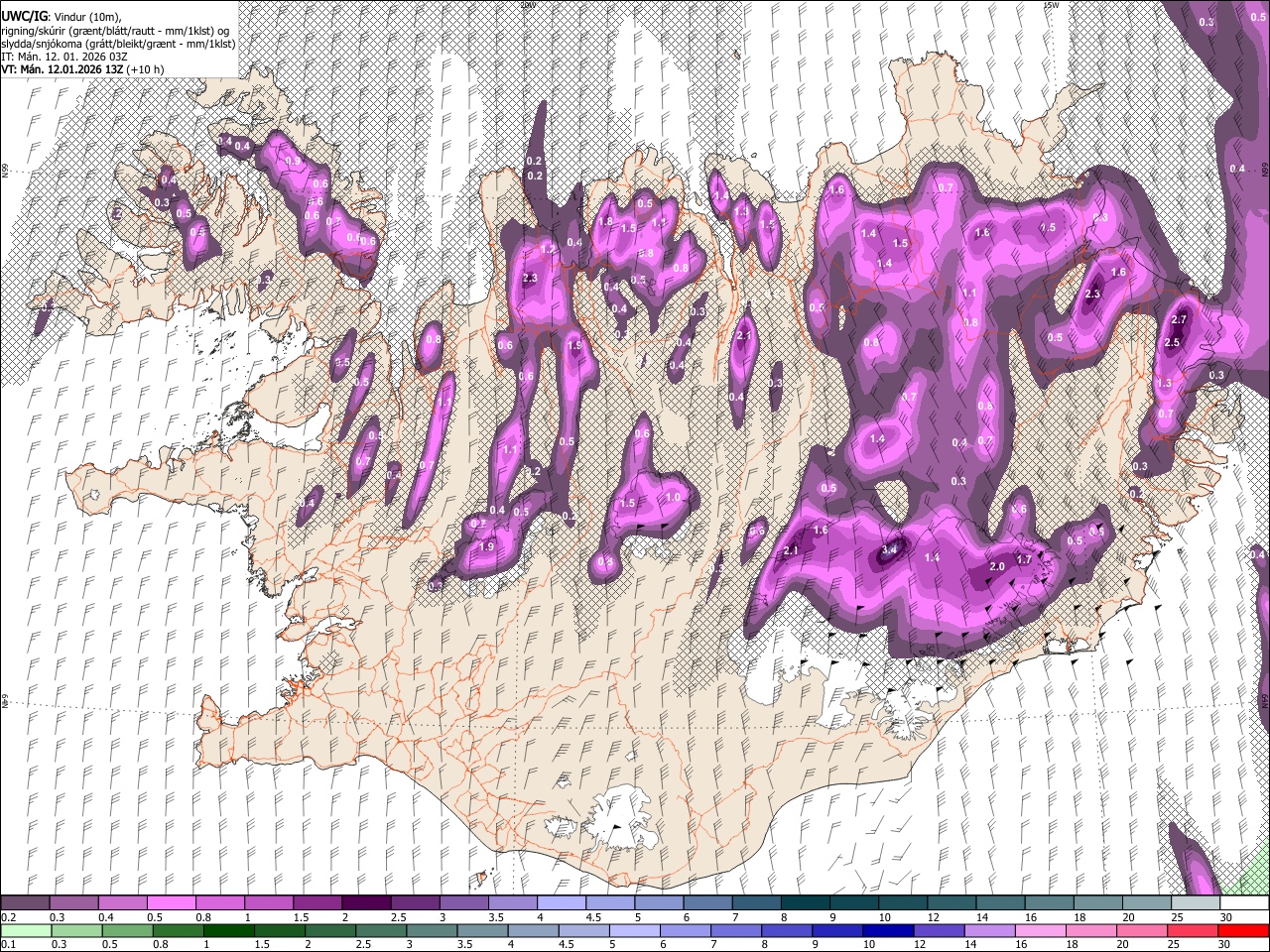Viewport: 1270px width, 952px height.
Task: Click the '1.7' precipitation value beside 2.0
Action: point(1024,559)
